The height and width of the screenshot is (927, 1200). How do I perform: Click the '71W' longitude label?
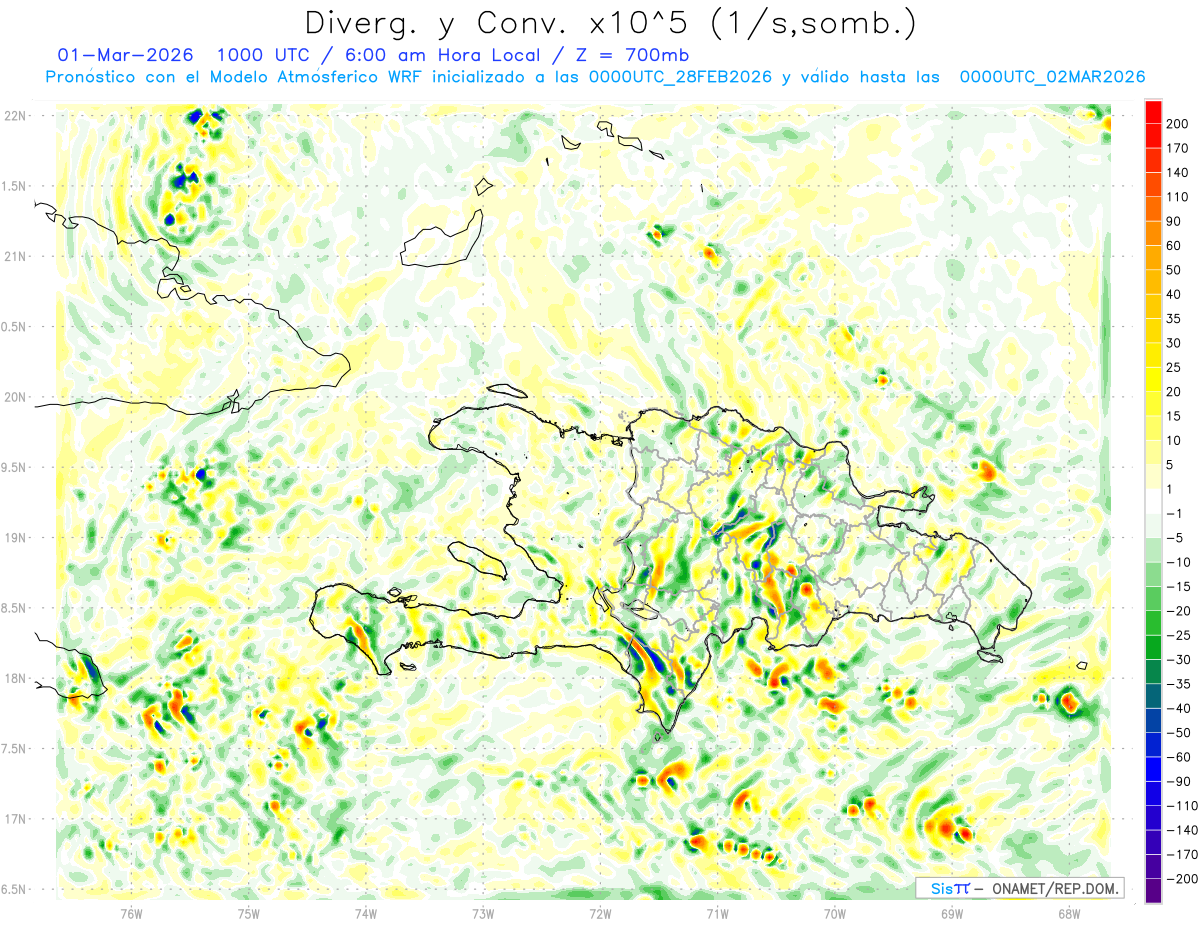717,914
